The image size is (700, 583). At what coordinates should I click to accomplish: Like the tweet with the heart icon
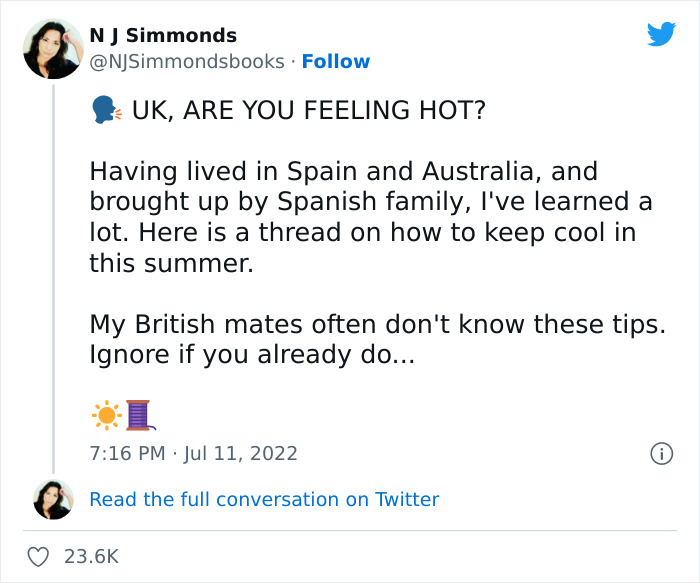(39, 556)
